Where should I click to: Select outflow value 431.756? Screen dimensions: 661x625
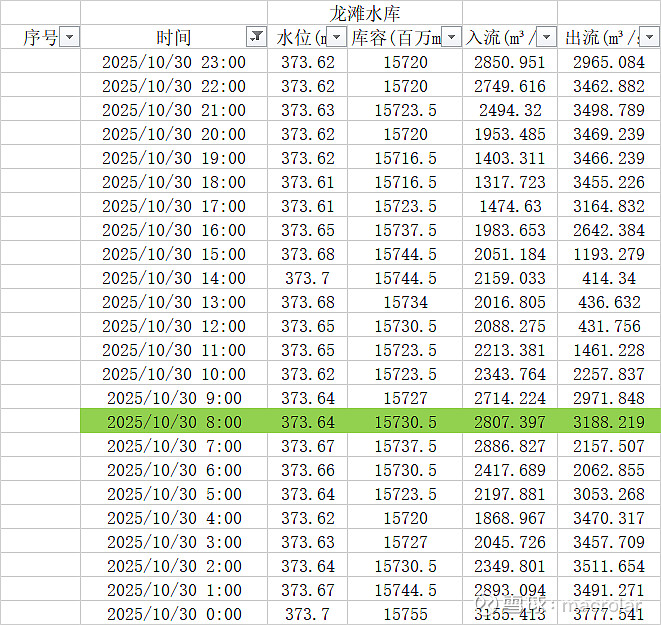[609, 326]
